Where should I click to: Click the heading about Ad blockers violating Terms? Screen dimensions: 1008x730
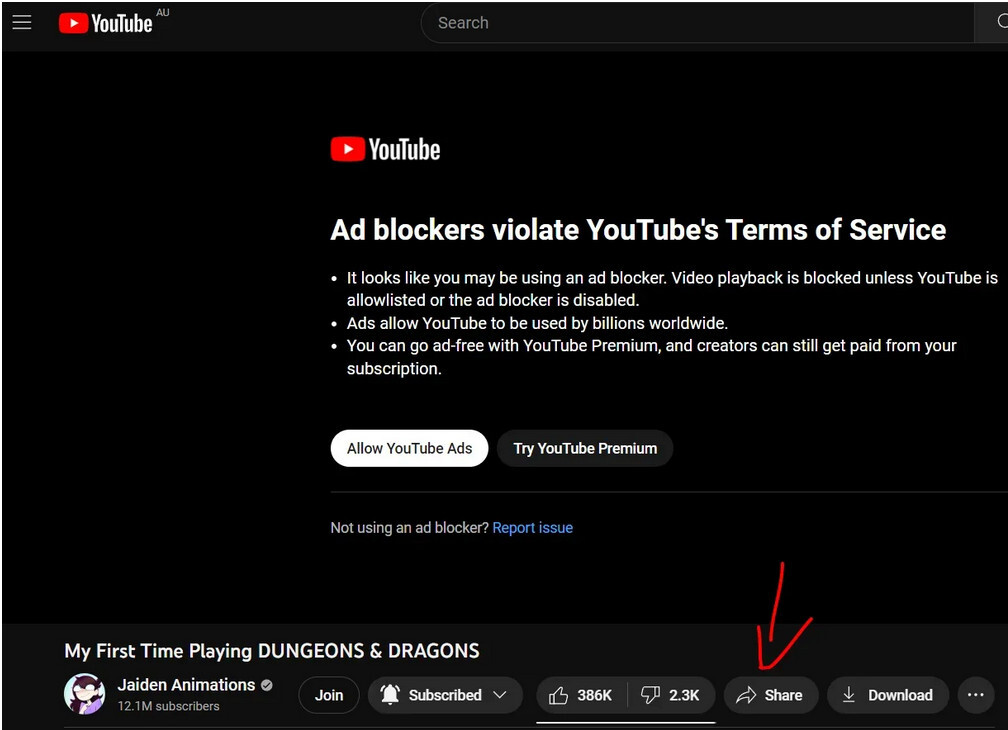tap(638, 229)
